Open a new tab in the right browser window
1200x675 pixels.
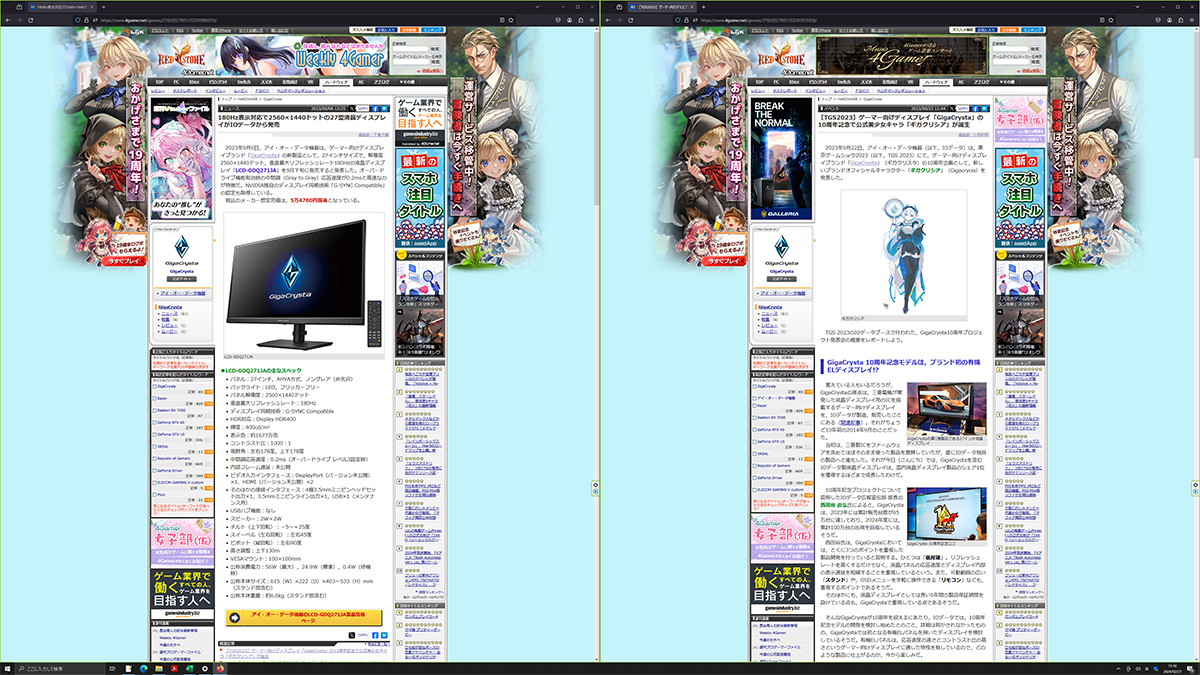point(704,7)
